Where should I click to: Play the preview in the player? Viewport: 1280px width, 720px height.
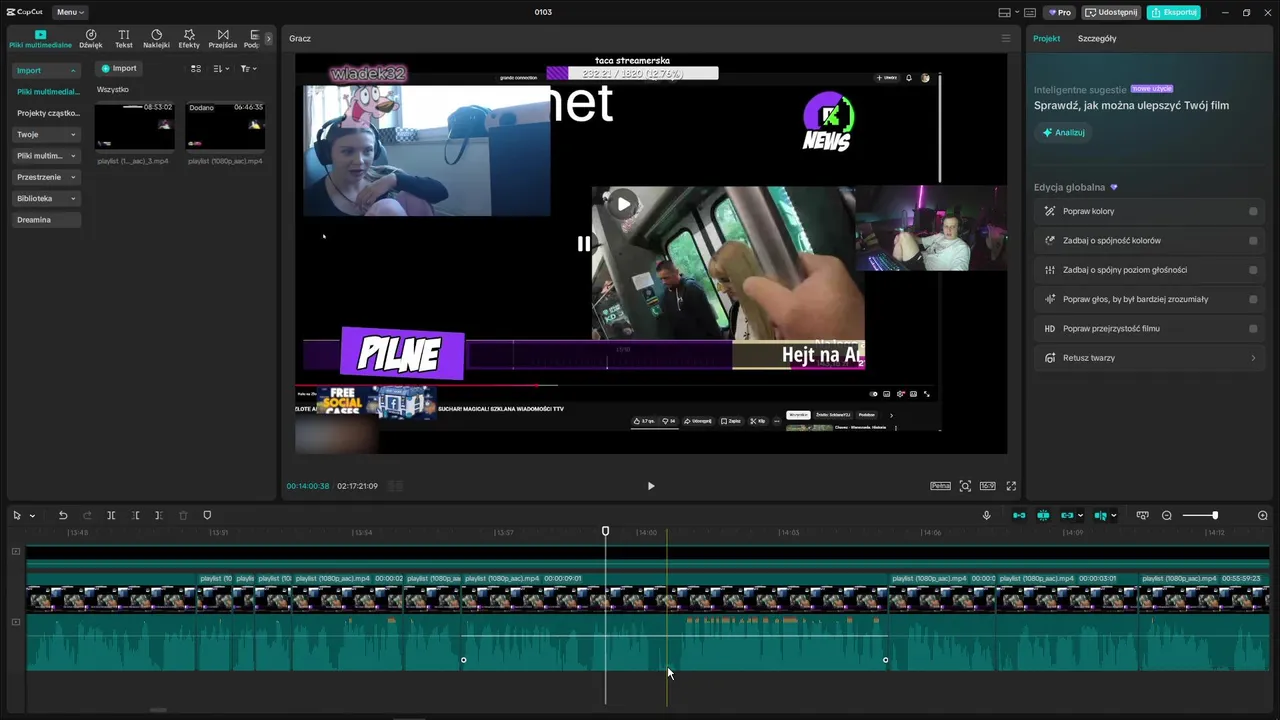coord(651,486)
